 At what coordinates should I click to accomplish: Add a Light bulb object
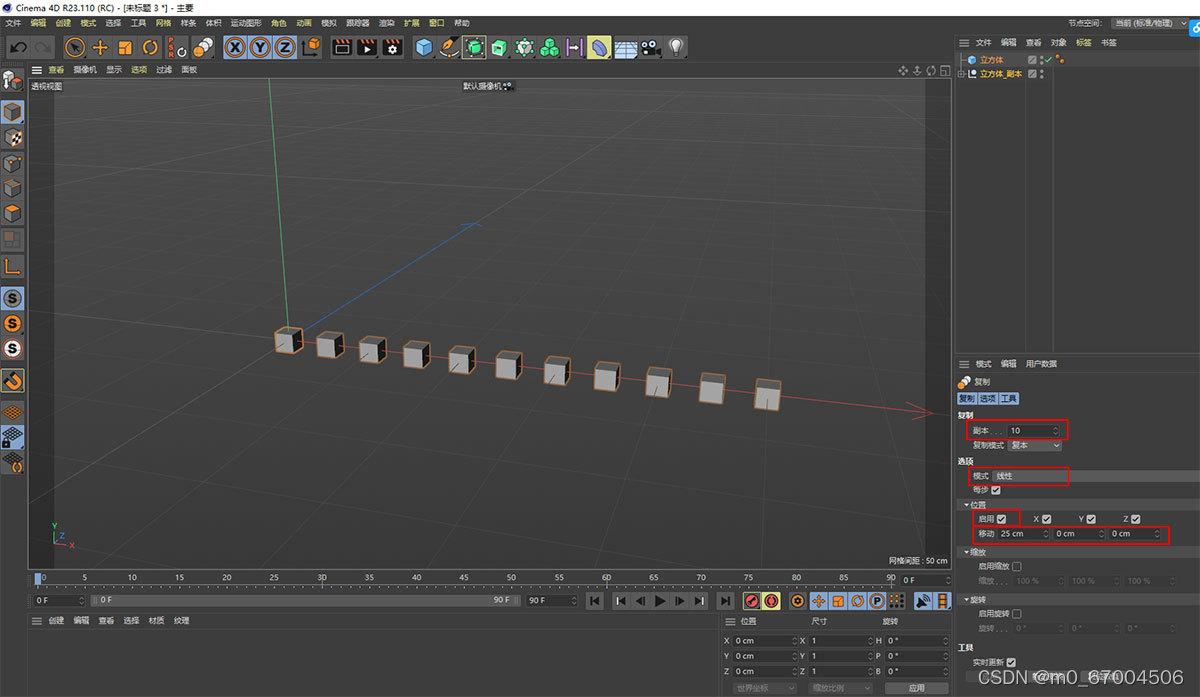pos(677,47)
